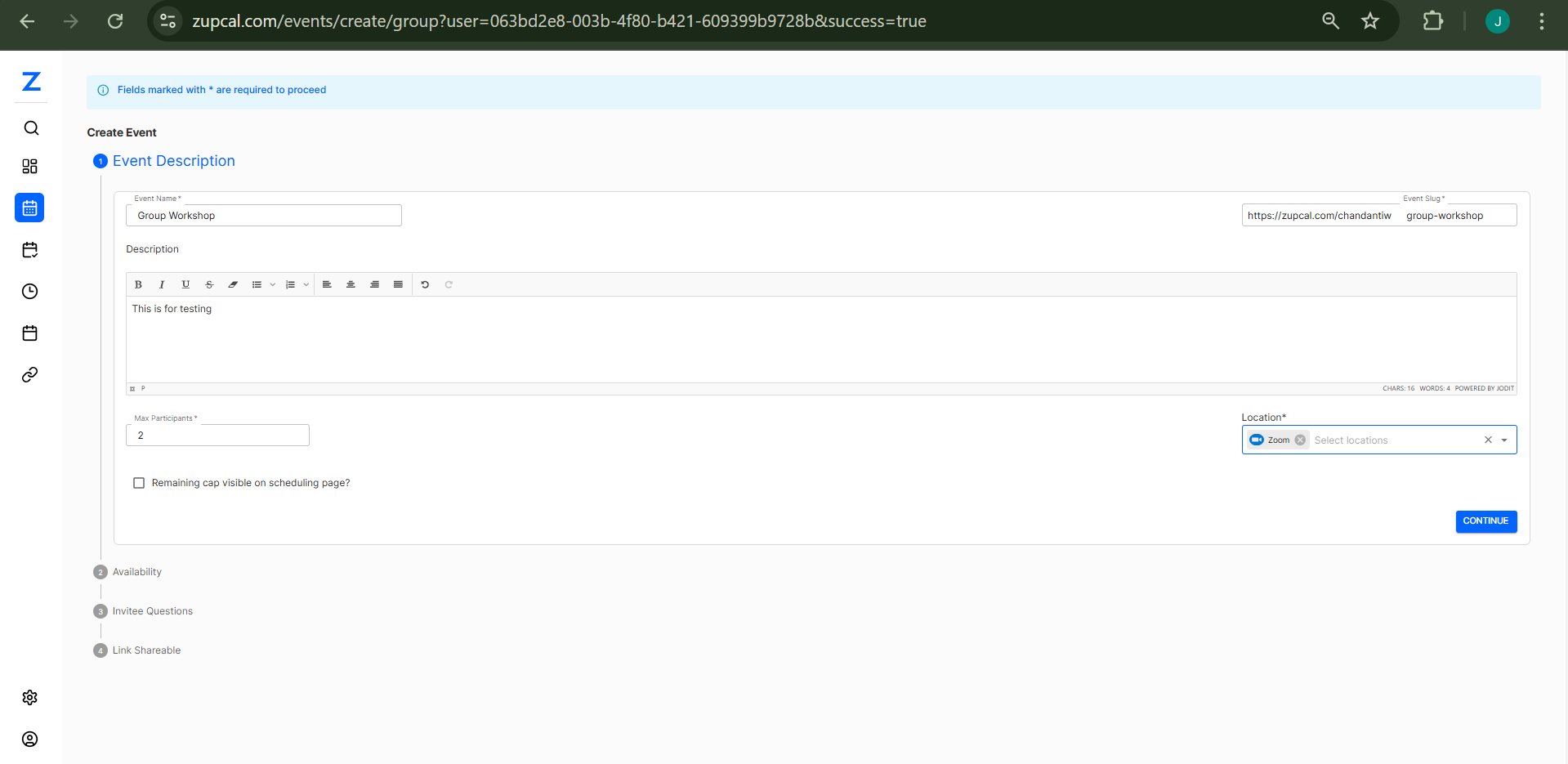The image size is (1568, 764).
Task: Click the eraser clear-formatting icon
Action: pos(233,285)
